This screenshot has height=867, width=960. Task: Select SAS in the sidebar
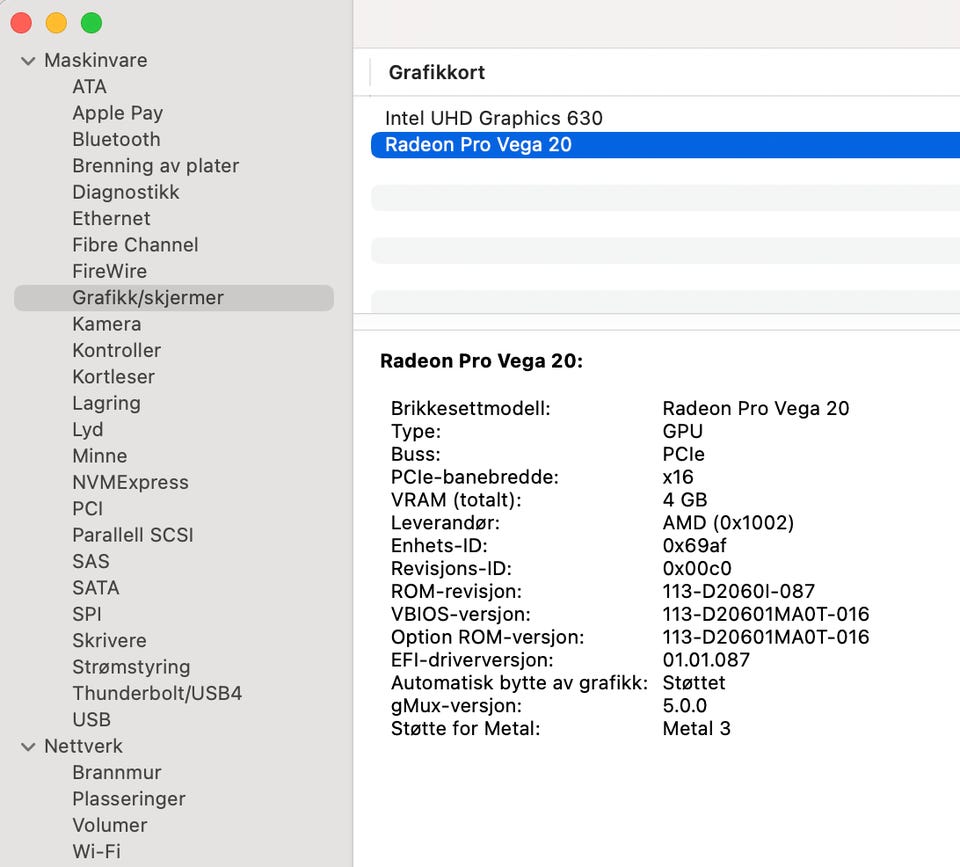91,561
